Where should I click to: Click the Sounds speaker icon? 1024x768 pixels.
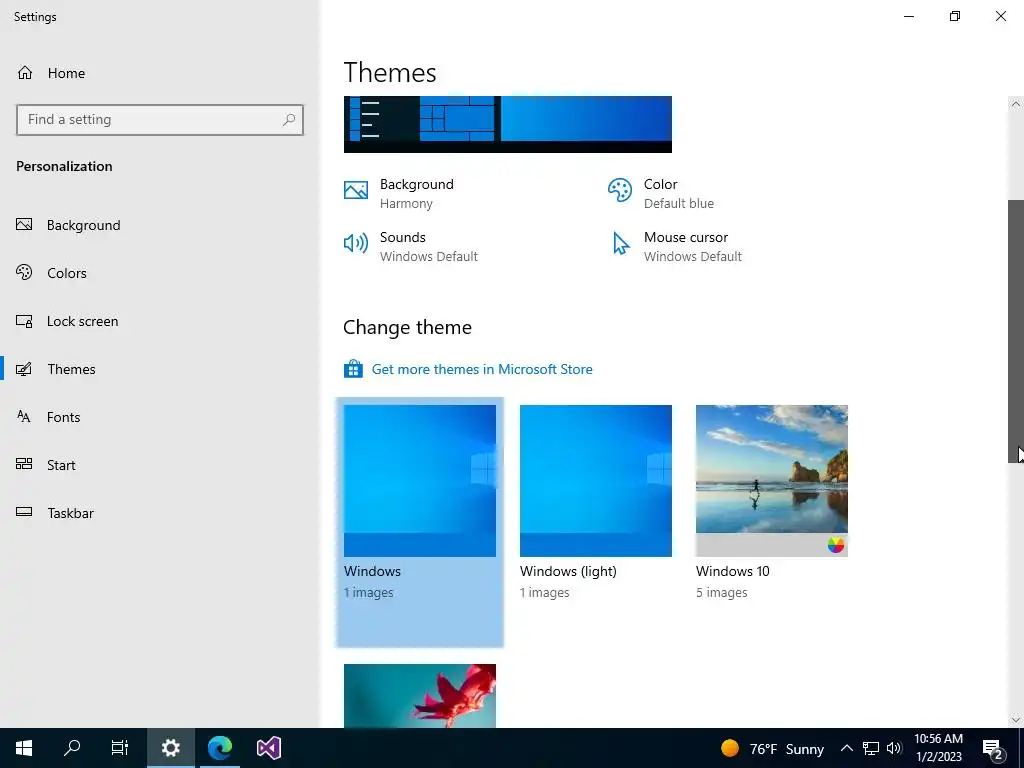[x=356, y=244]
